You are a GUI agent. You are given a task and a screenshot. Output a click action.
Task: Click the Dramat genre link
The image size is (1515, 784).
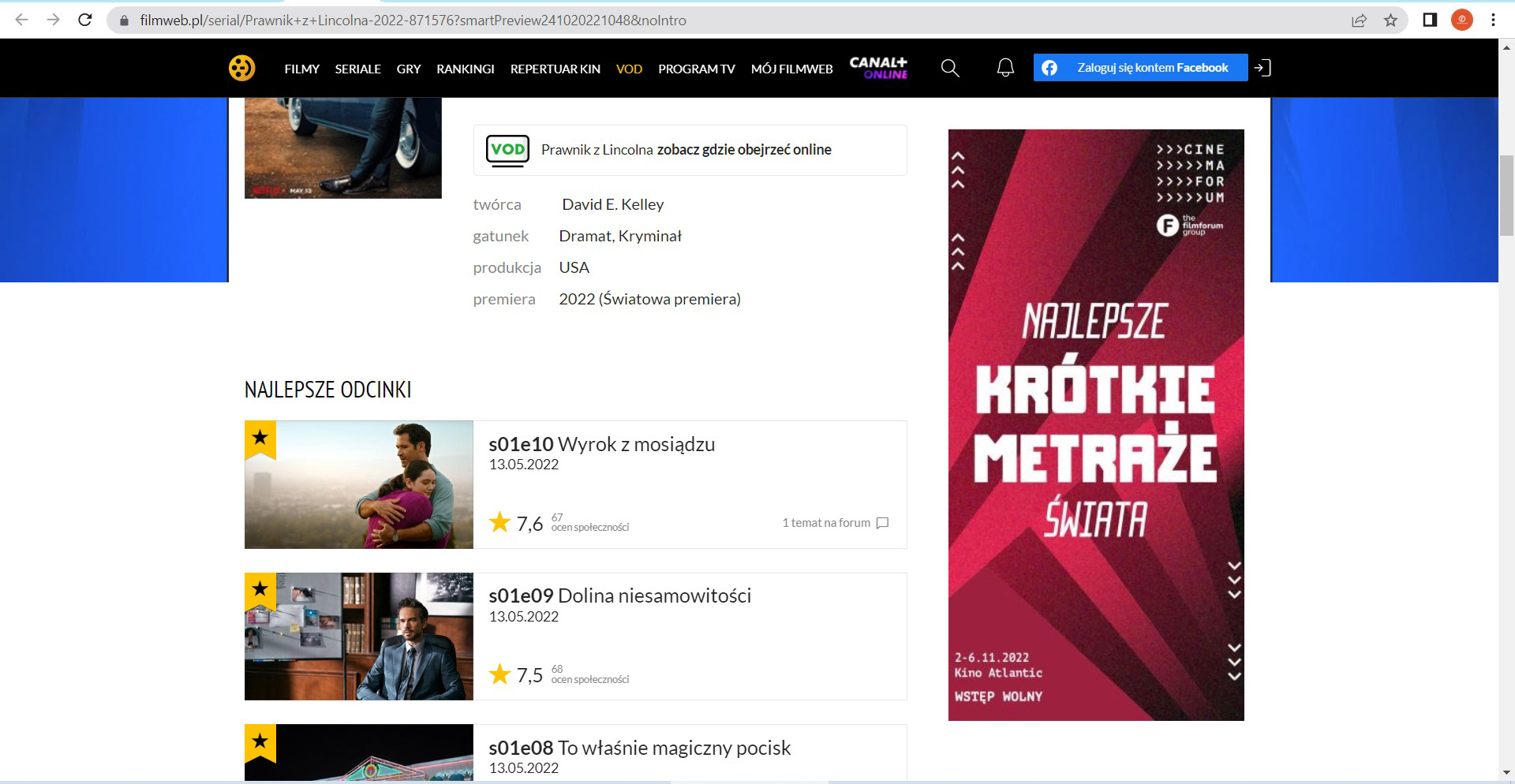585,236
